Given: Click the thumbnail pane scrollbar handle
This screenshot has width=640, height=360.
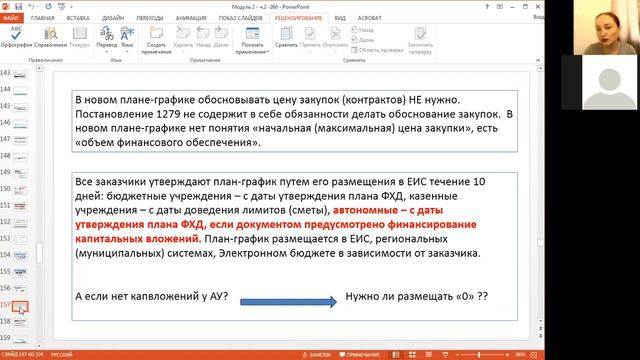Looking at the screenshot, I should tap(39, 253).
